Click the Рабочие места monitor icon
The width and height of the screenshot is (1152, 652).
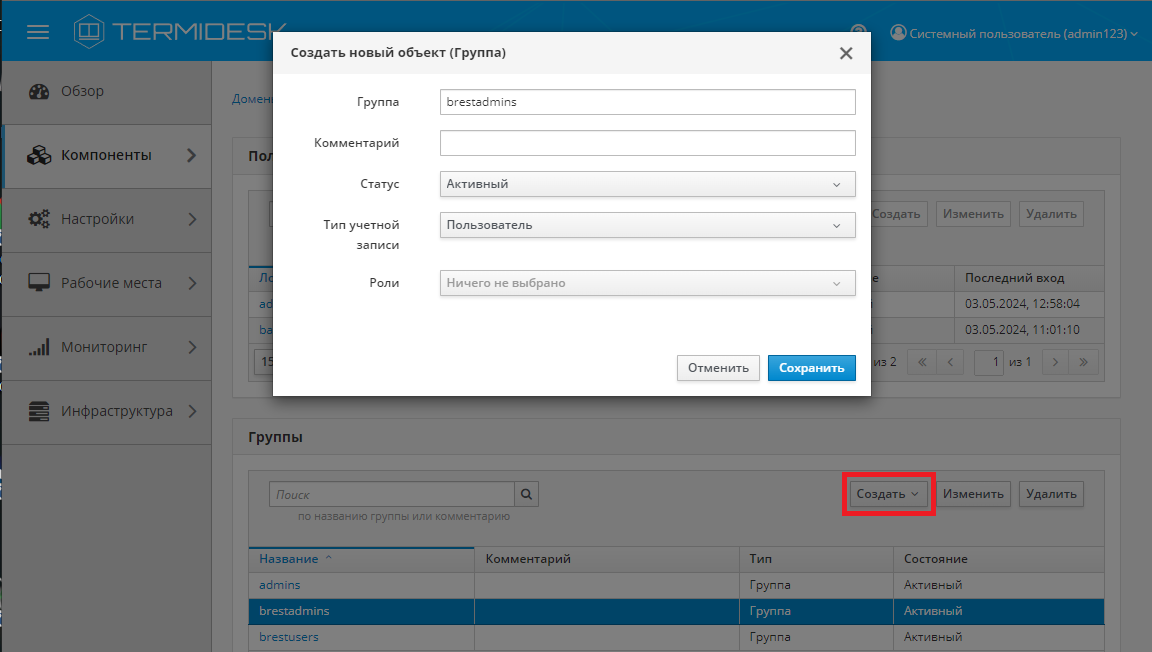(x=39, y=283)
